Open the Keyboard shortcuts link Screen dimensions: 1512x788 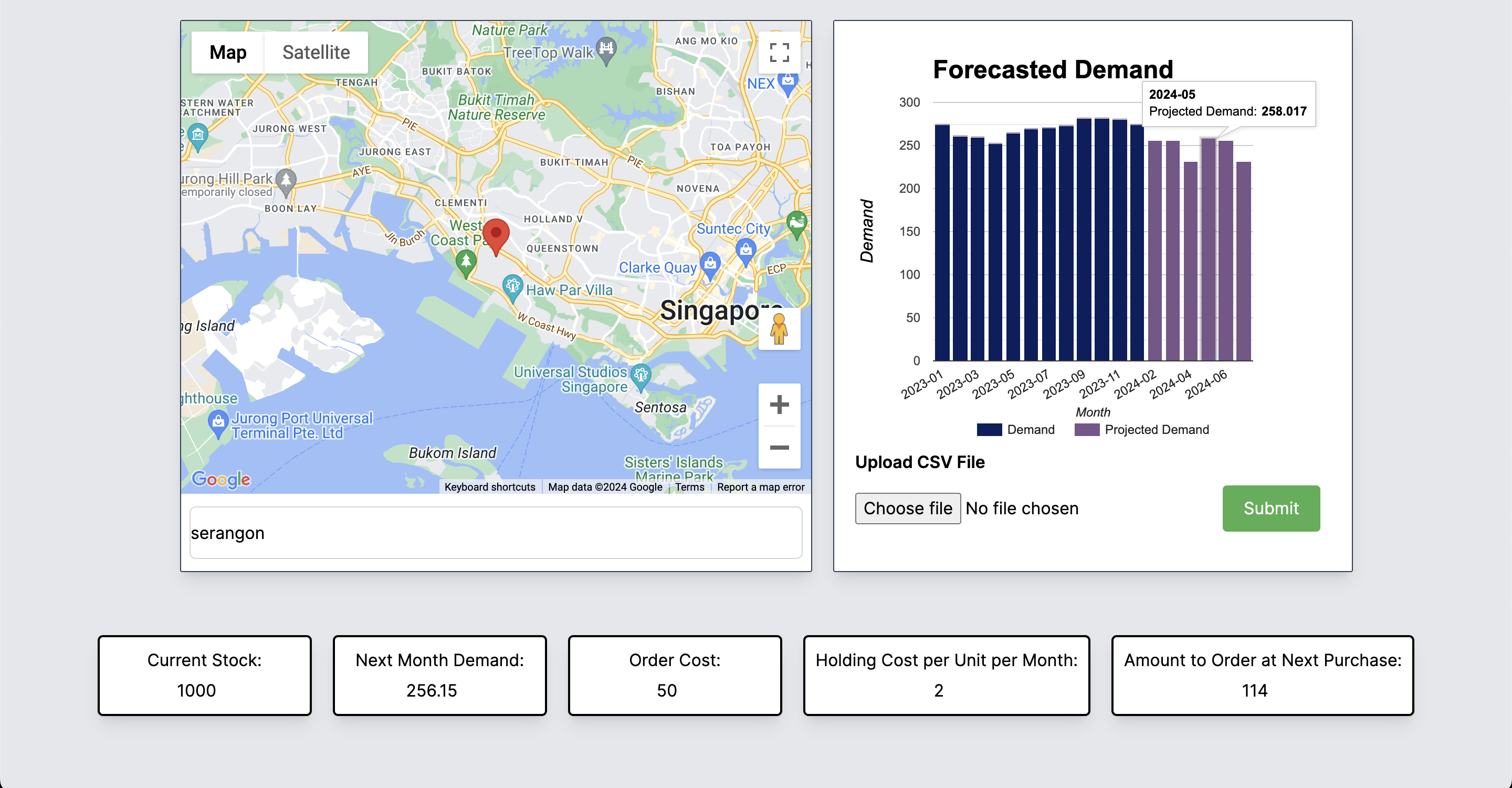489,487
